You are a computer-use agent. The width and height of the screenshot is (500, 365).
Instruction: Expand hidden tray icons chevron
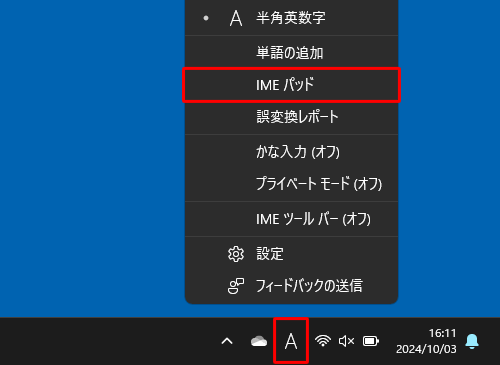point(227,341)
